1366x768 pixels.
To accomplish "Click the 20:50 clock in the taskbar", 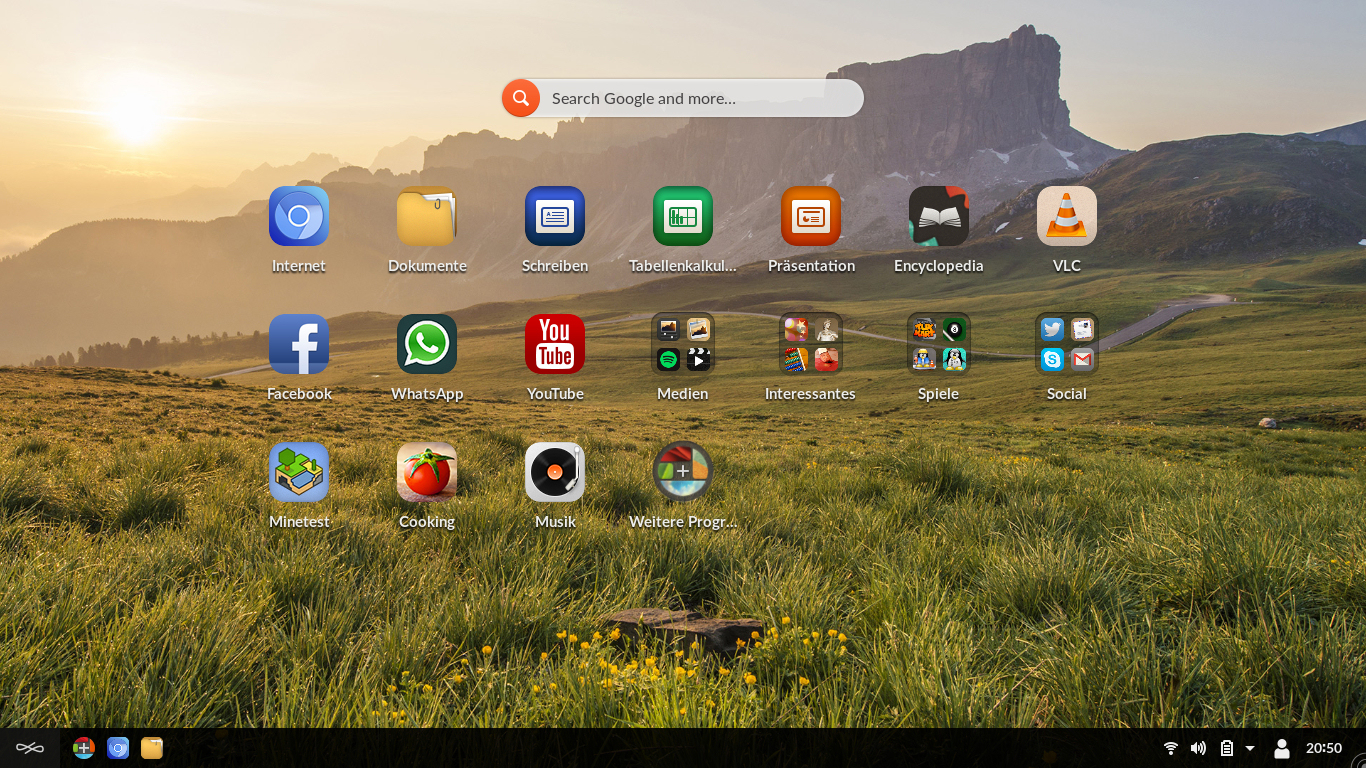I will (1324, 748).
